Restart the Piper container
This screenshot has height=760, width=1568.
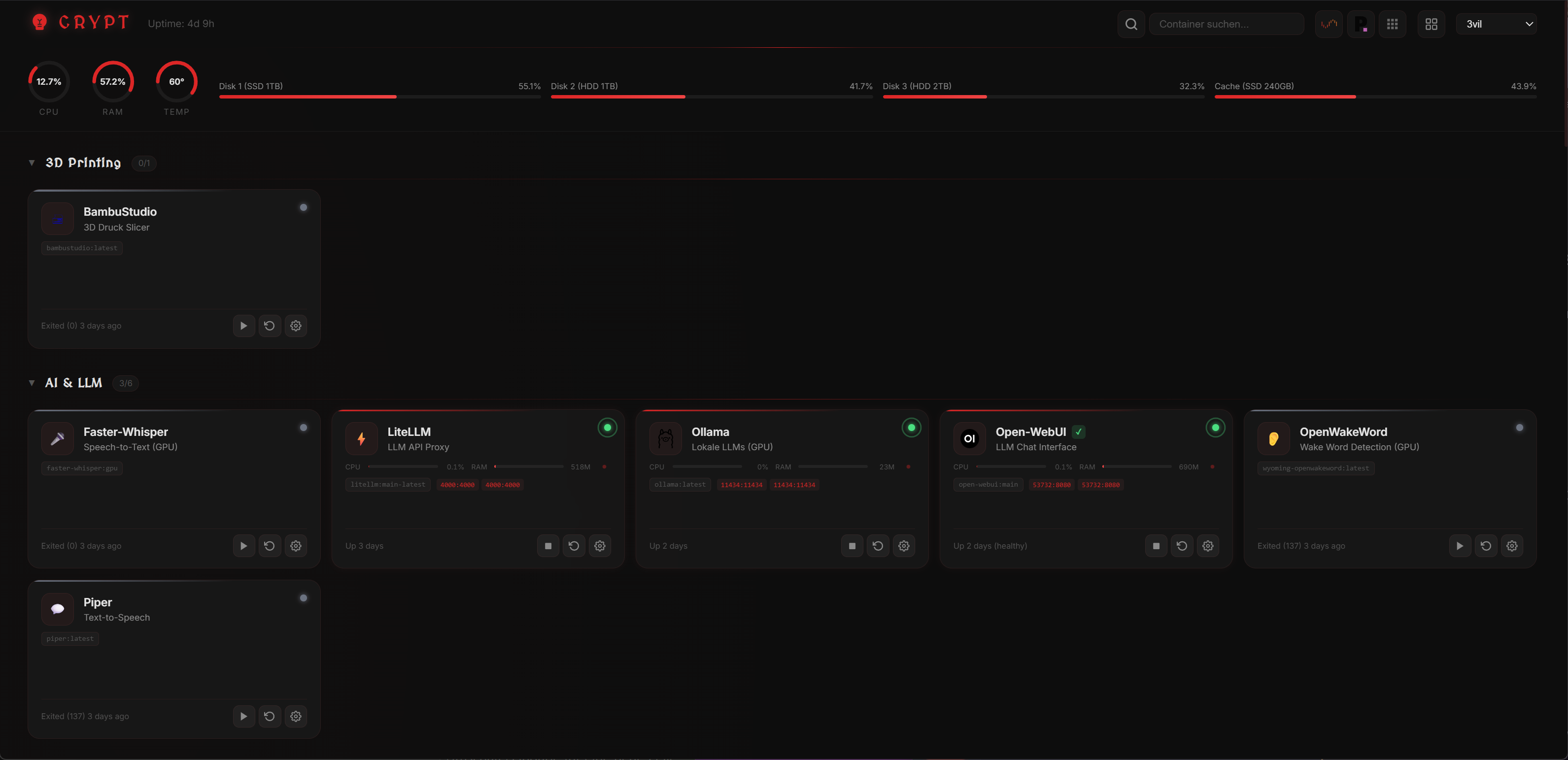pos(270,716)
